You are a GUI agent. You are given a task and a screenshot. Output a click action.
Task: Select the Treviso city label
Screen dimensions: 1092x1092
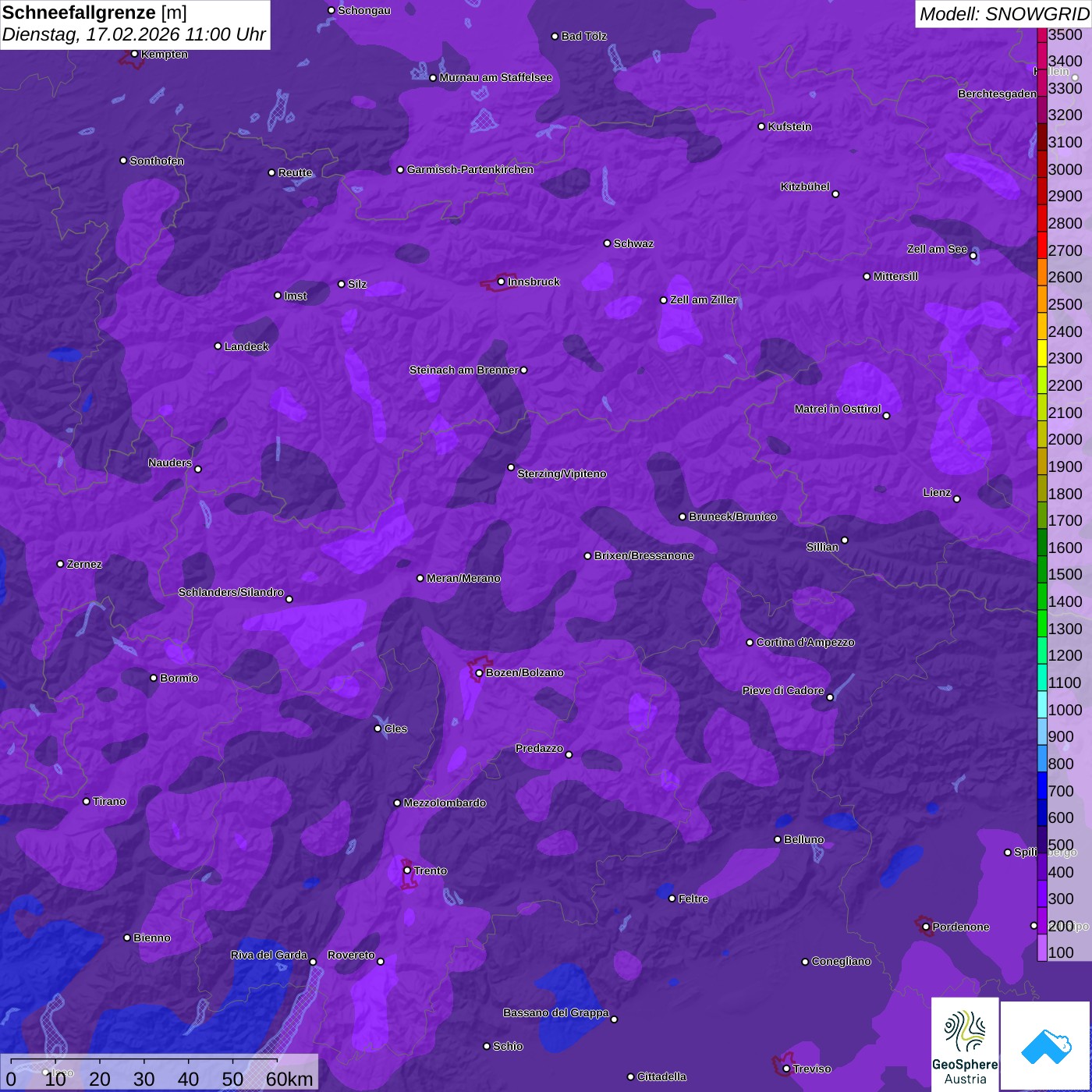[x=812, y=1069]
